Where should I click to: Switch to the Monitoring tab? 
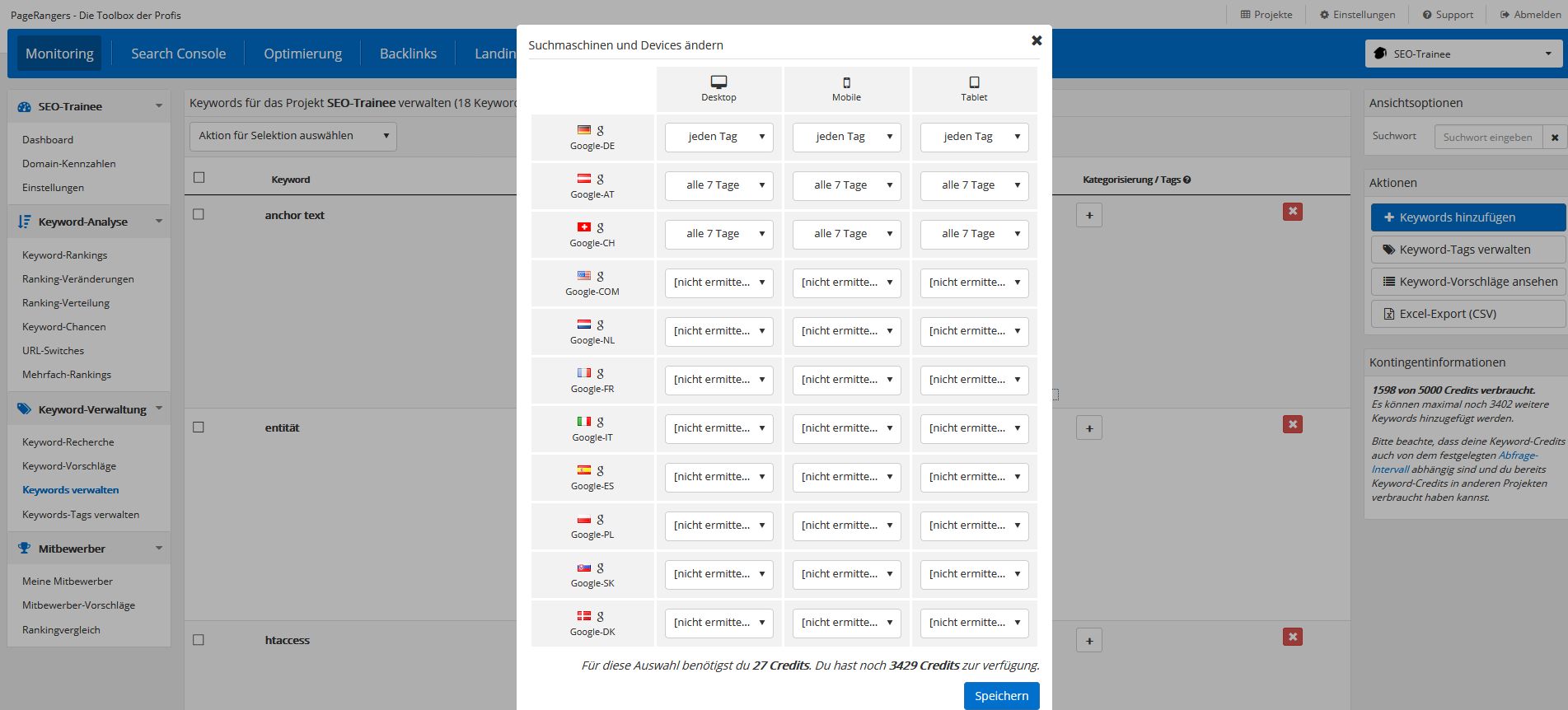(x=59, y=54)
